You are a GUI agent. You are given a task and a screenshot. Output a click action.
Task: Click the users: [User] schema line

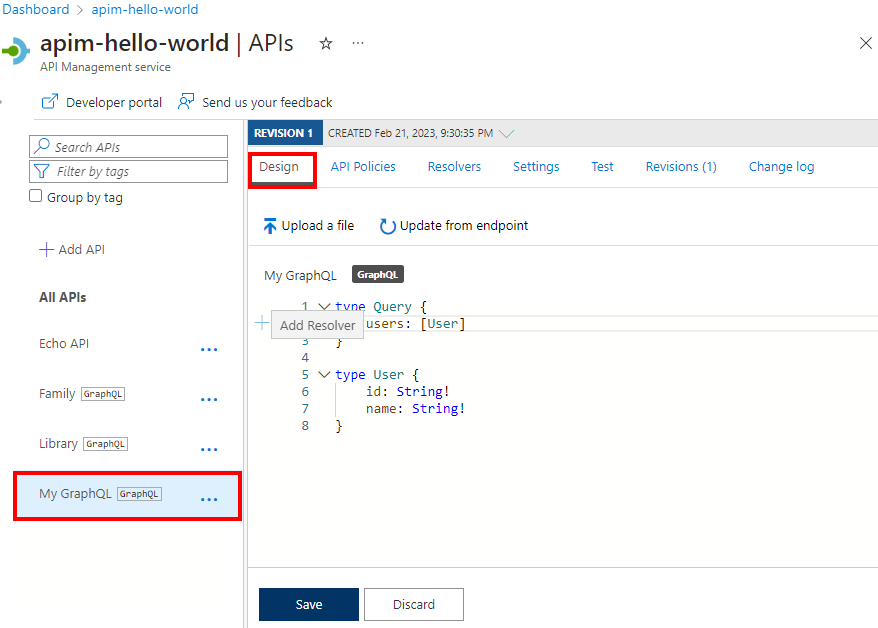[415, 324]
